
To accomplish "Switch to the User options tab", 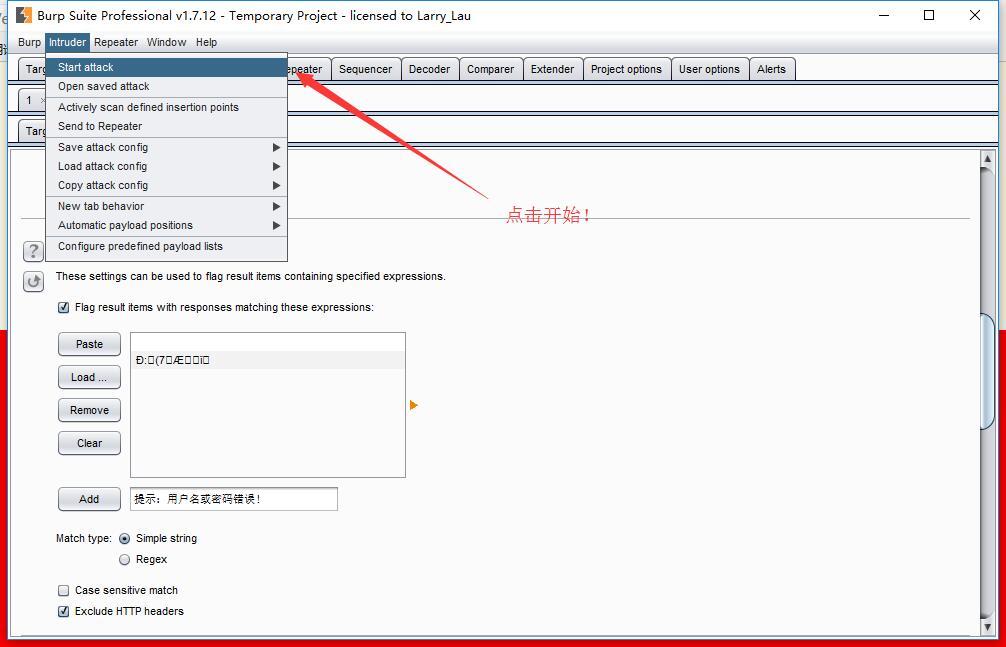I will pyautogui.click(x=710, y=69).
